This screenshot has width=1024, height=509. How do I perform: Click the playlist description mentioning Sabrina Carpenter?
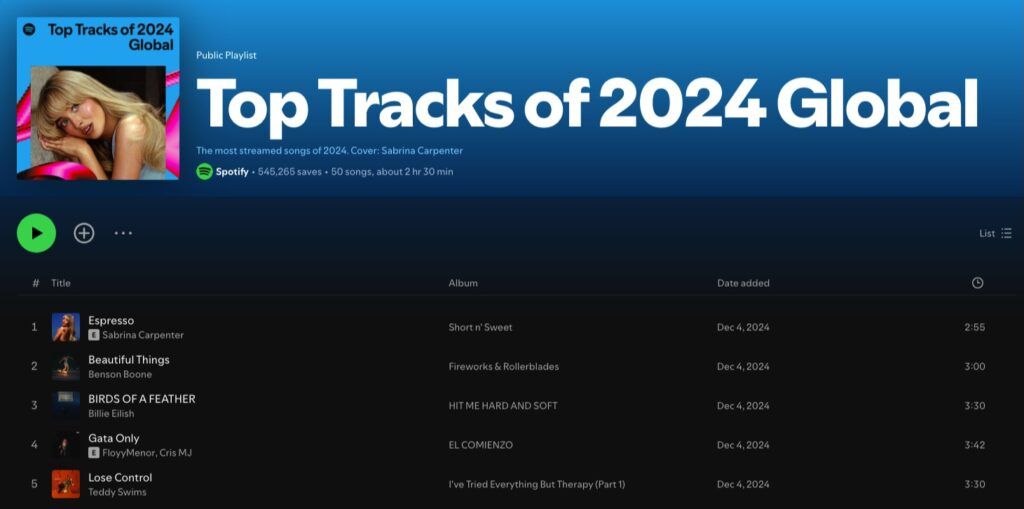pyautogui.click(x=329, y=150)
